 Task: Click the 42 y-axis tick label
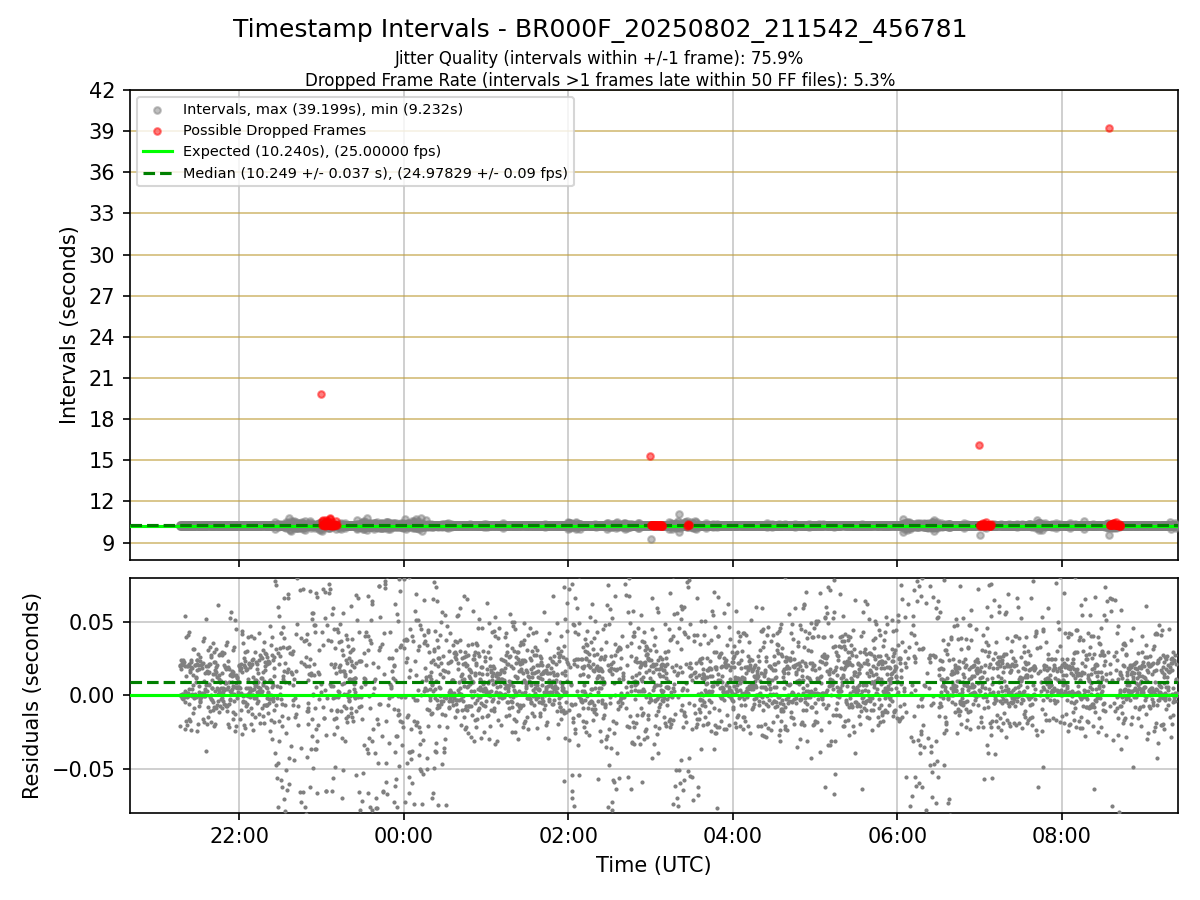(x=103, y=90)
